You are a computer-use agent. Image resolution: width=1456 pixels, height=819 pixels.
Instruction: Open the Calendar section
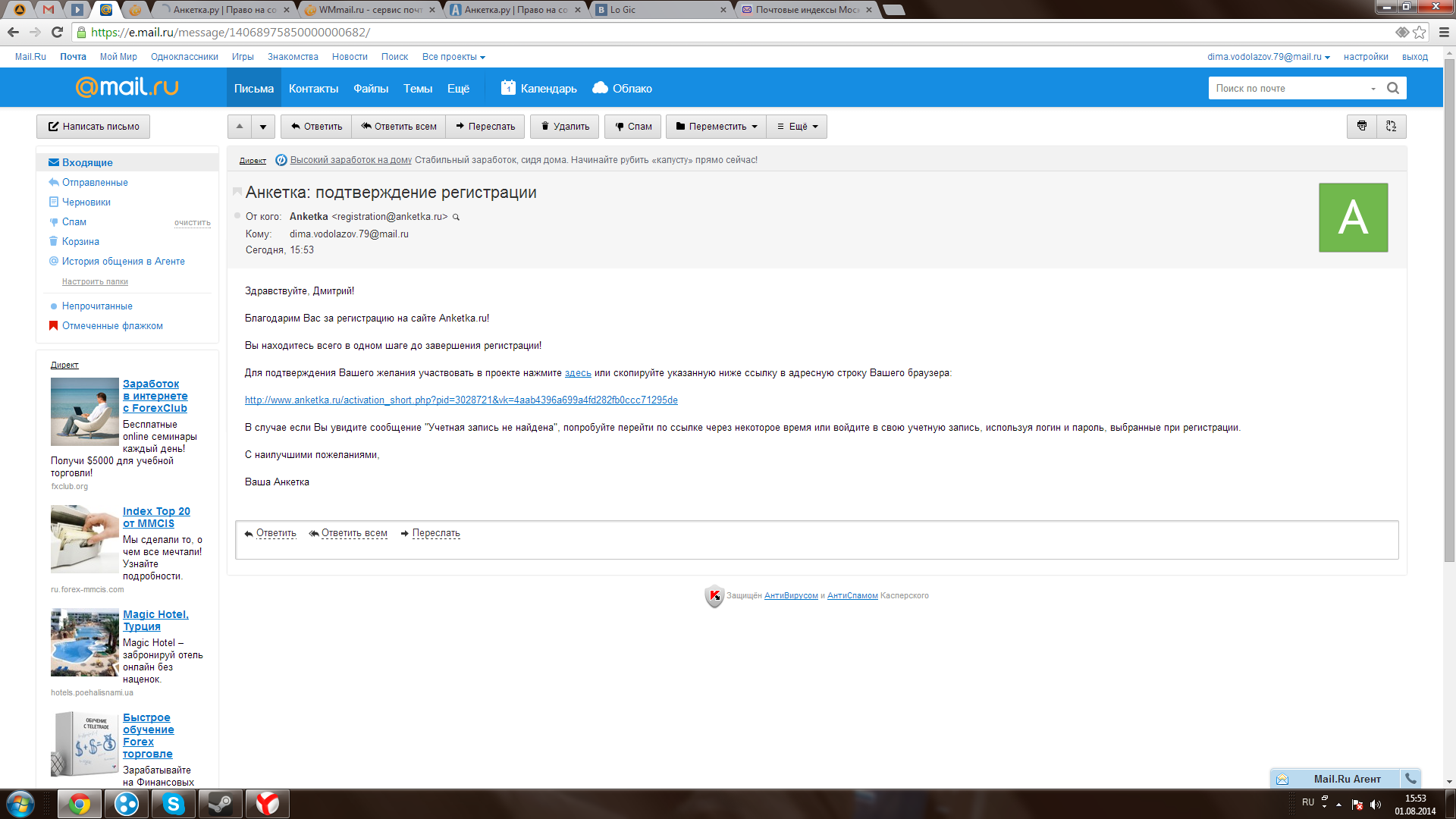tap(539, 88)
